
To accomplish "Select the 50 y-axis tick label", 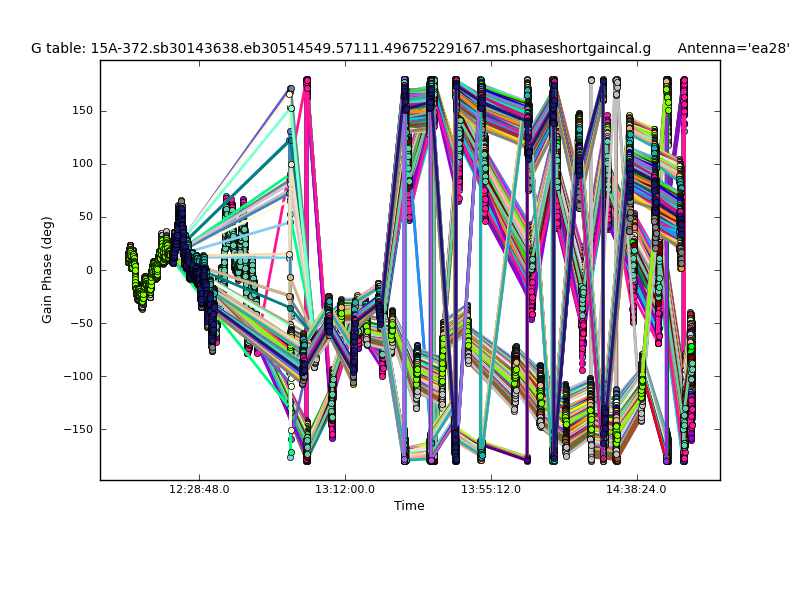I will [x=85, y=217].
